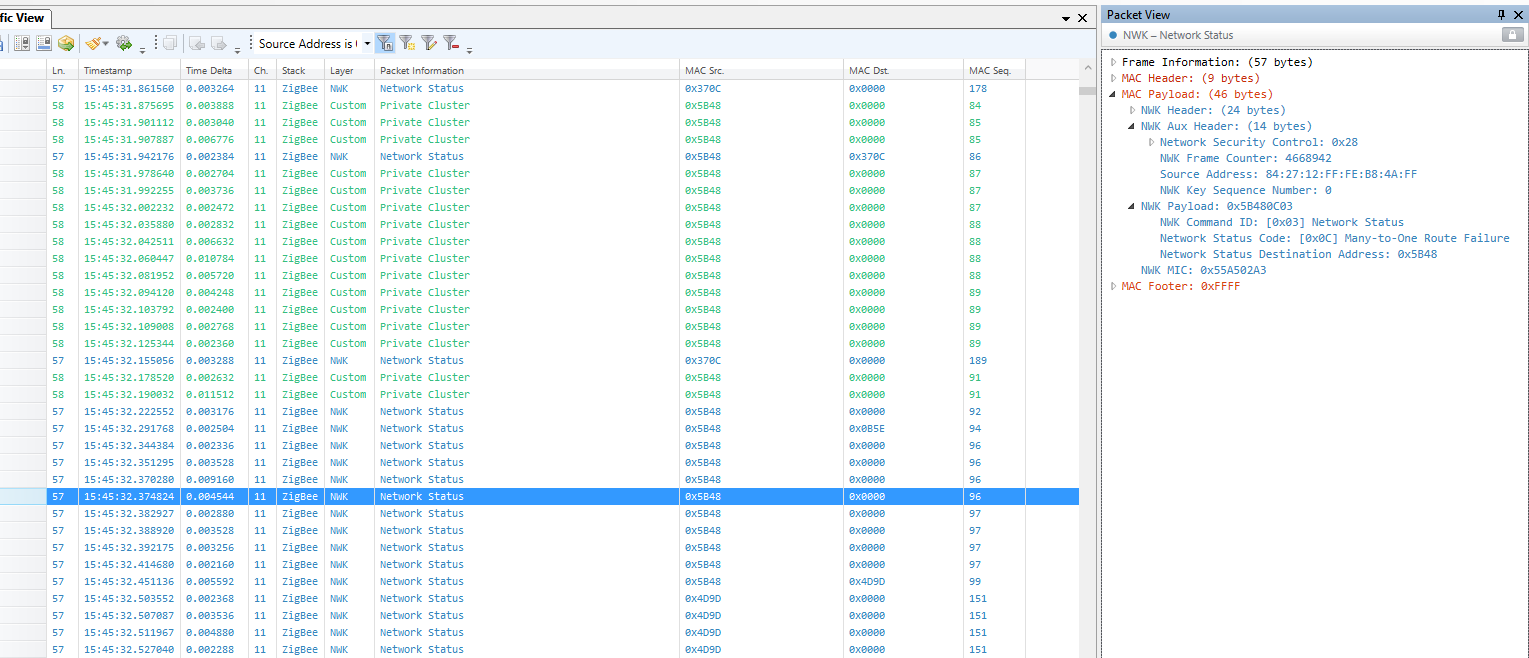Screen dimensions: 1529x658
Task: Collapse the MAC Payload tree node
Action: pos(1113,94)
